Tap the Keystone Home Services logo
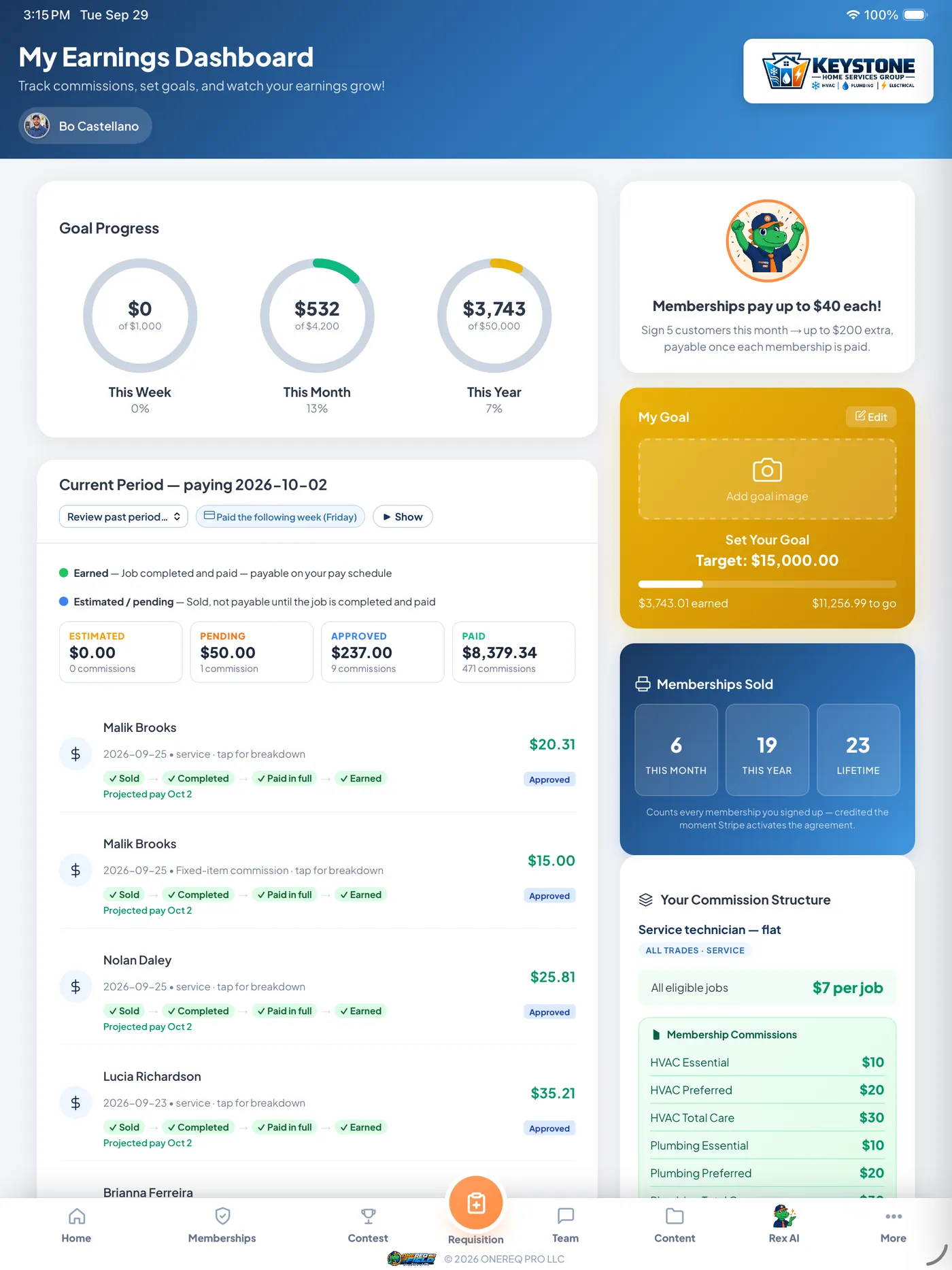 (838, 71)
